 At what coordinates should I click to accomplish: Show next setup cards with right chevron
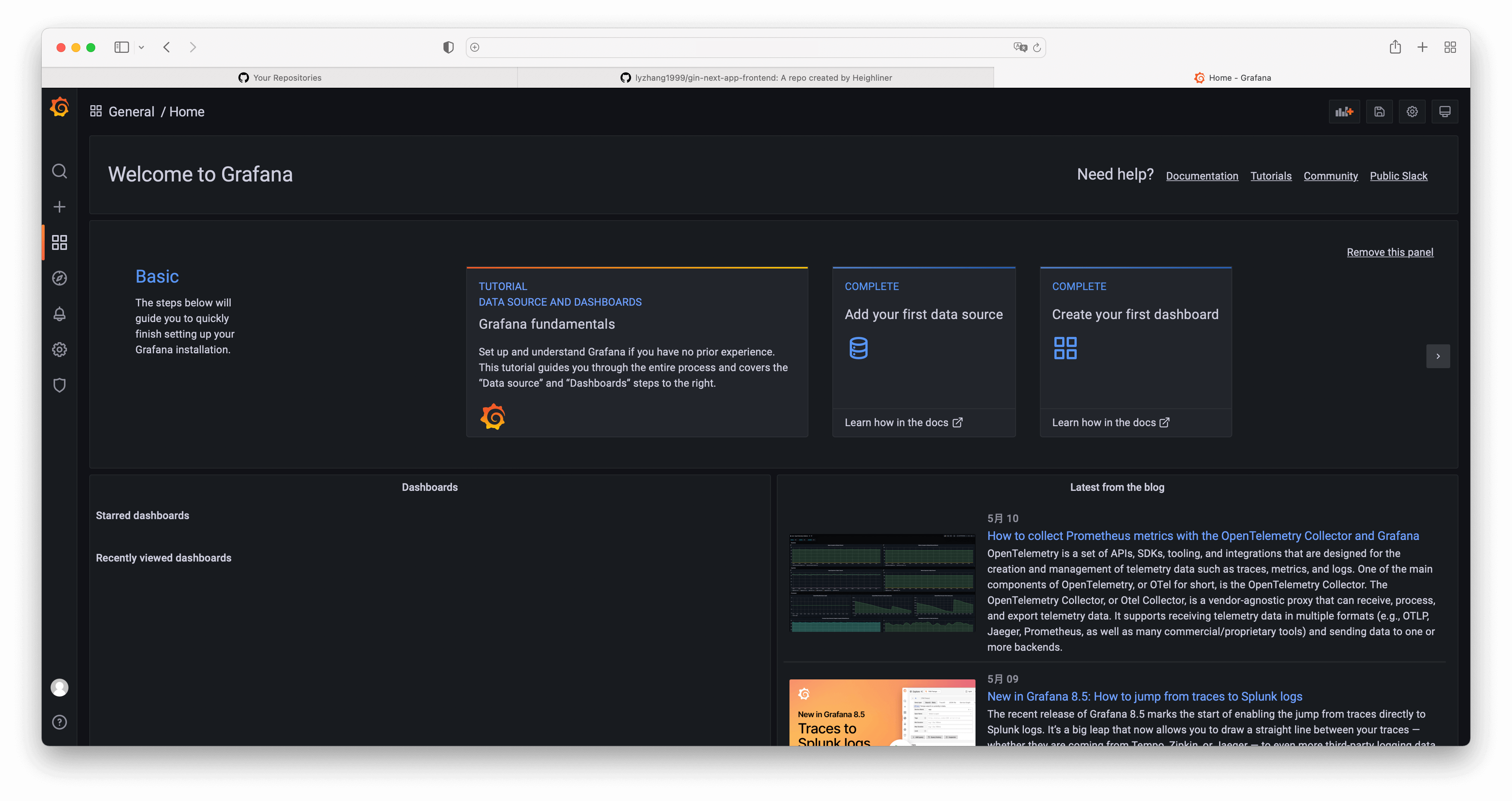[1438, 356]
